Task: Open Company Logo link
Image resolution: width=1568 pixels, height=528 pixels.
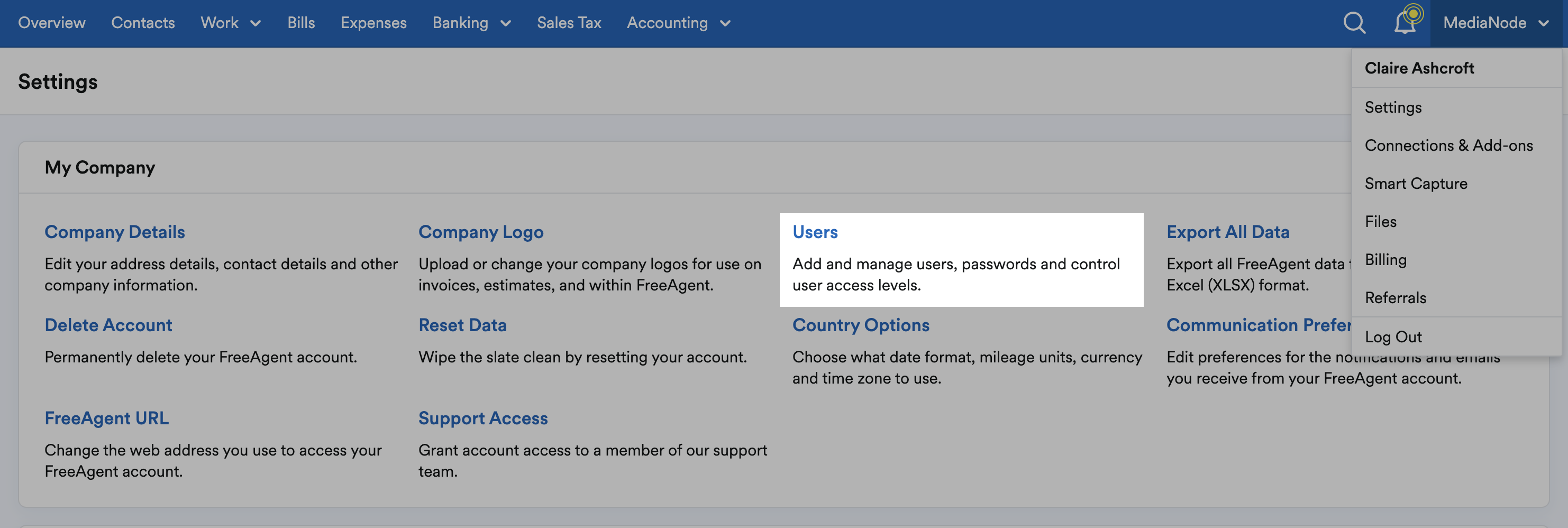Action: tap(481, 232)
